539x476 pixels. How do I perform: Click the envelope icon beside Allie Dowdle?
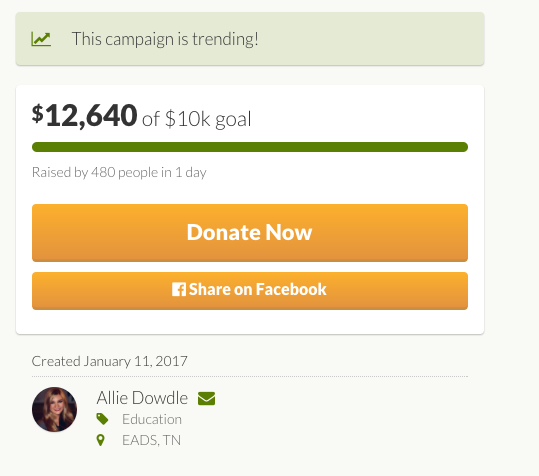206,399
